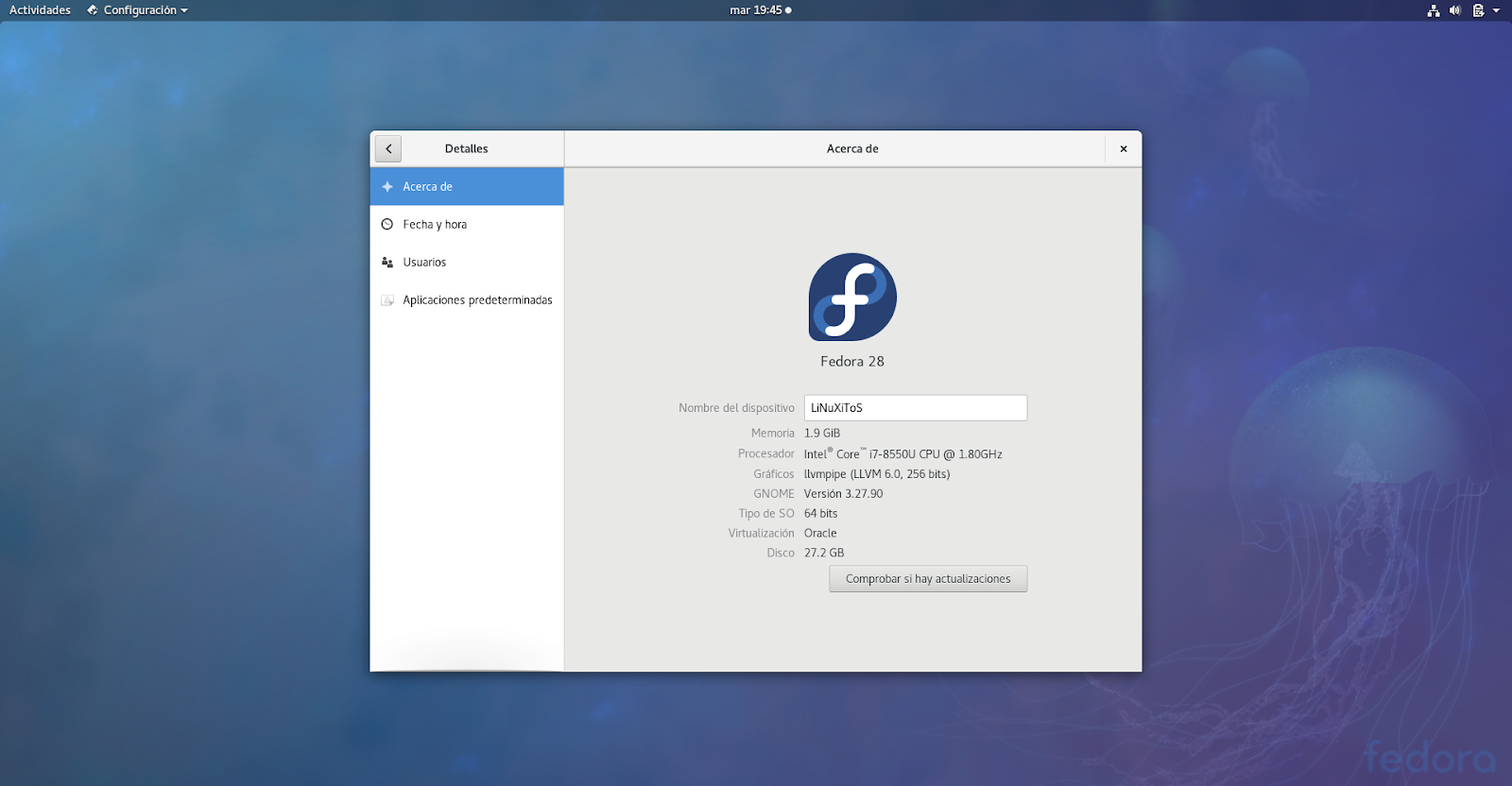Click the Fedora 28 version label

point(852,362)
